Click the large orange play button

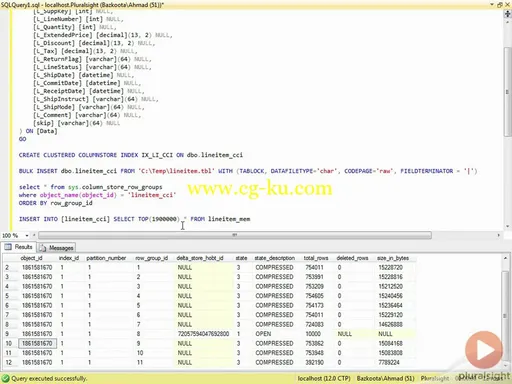(484, 350)
